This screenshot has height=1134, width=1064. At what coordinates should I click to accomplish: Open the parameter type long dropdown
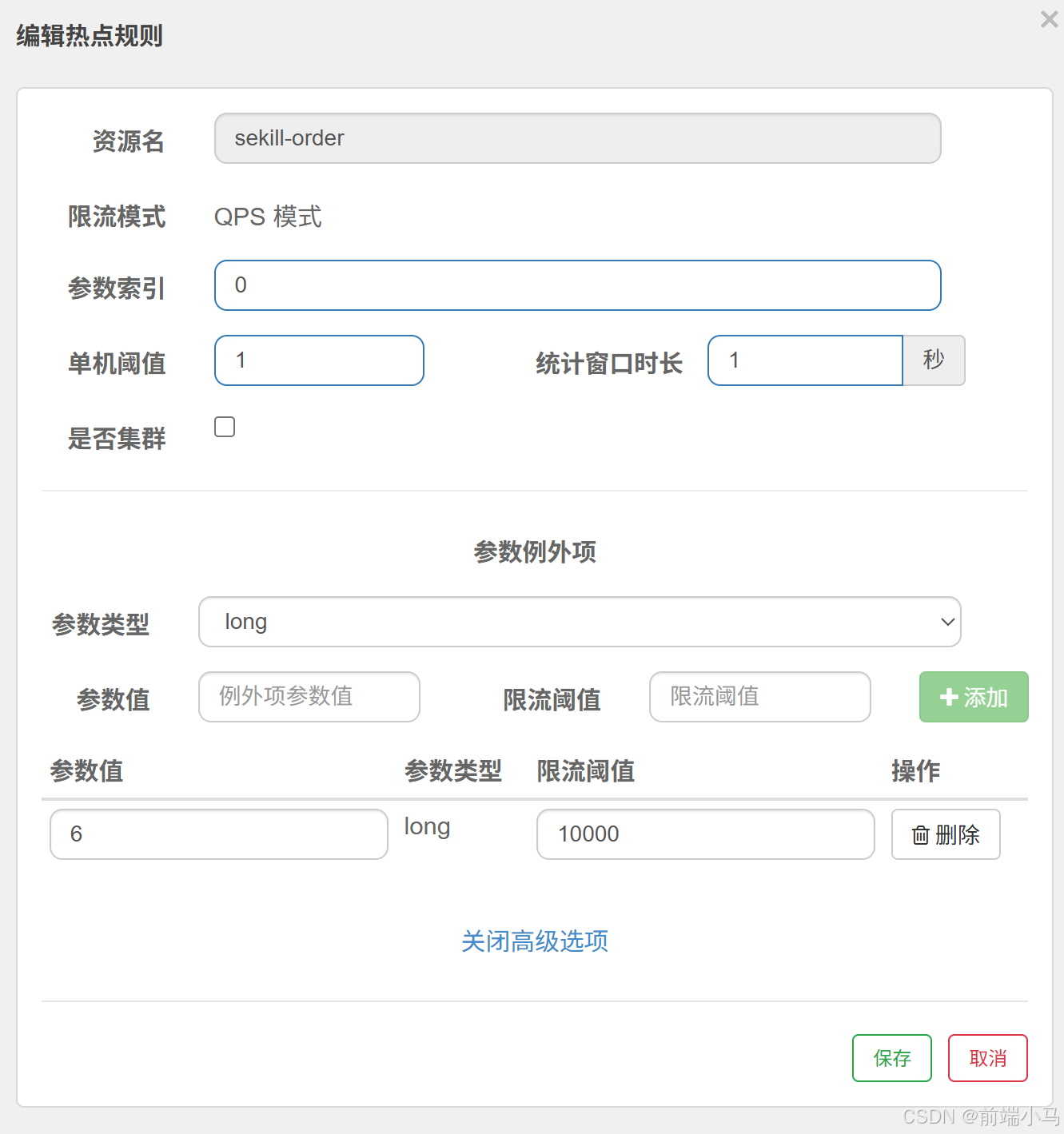[580, 622]
